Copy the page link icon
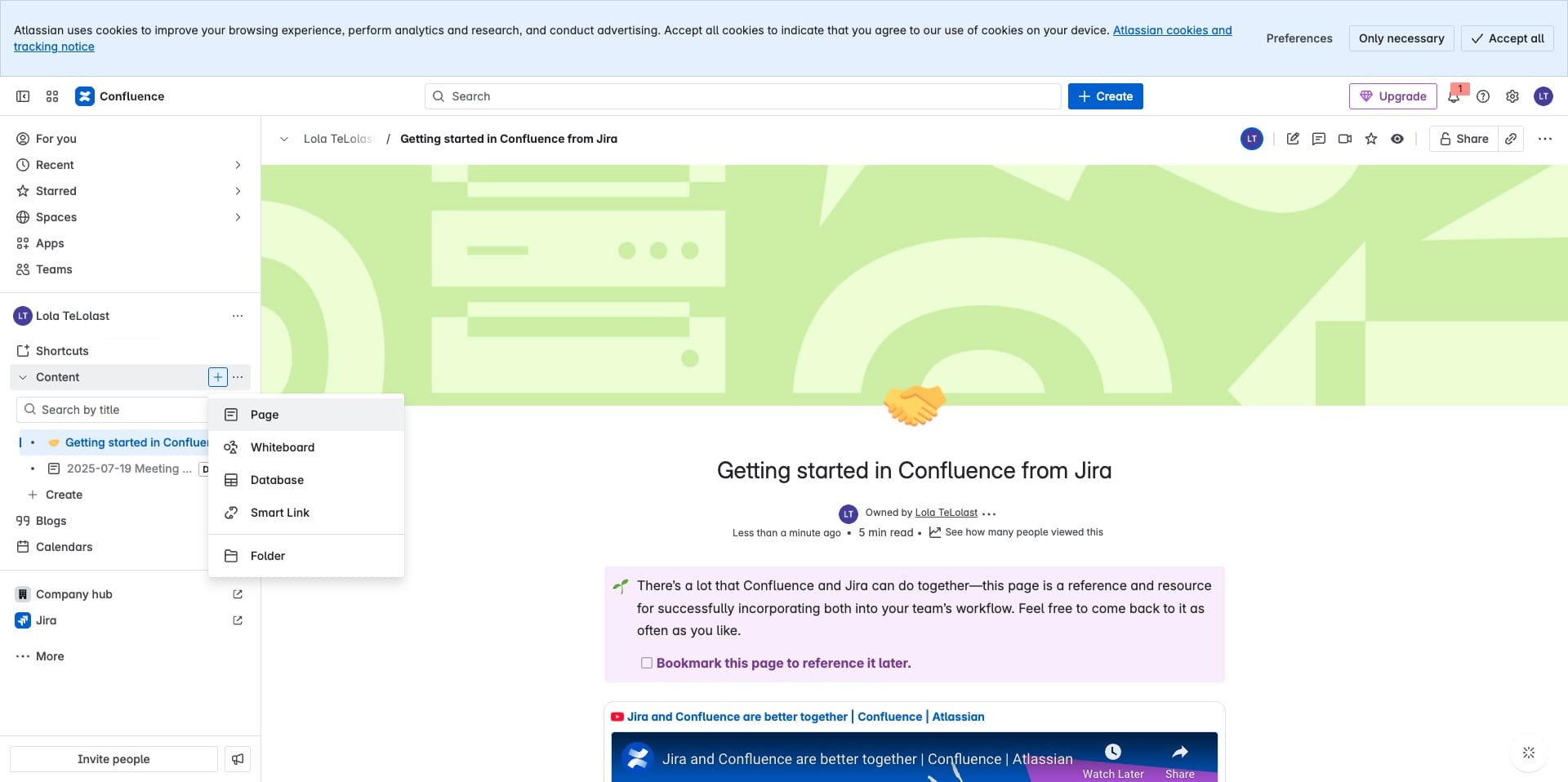This screenshot has height=782, width=1568. pyautogui.click(x=1511, y=139)
